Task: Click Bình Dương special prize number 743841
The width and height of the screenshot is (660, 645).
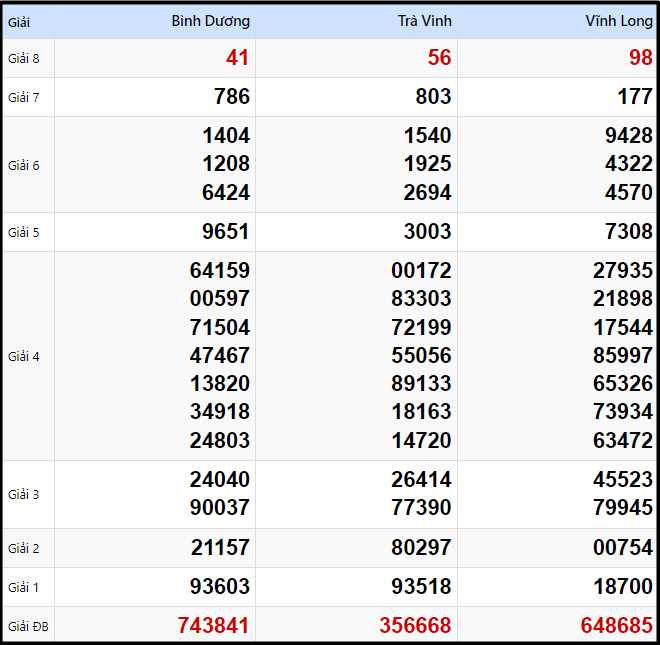Action: coord(213,626)
